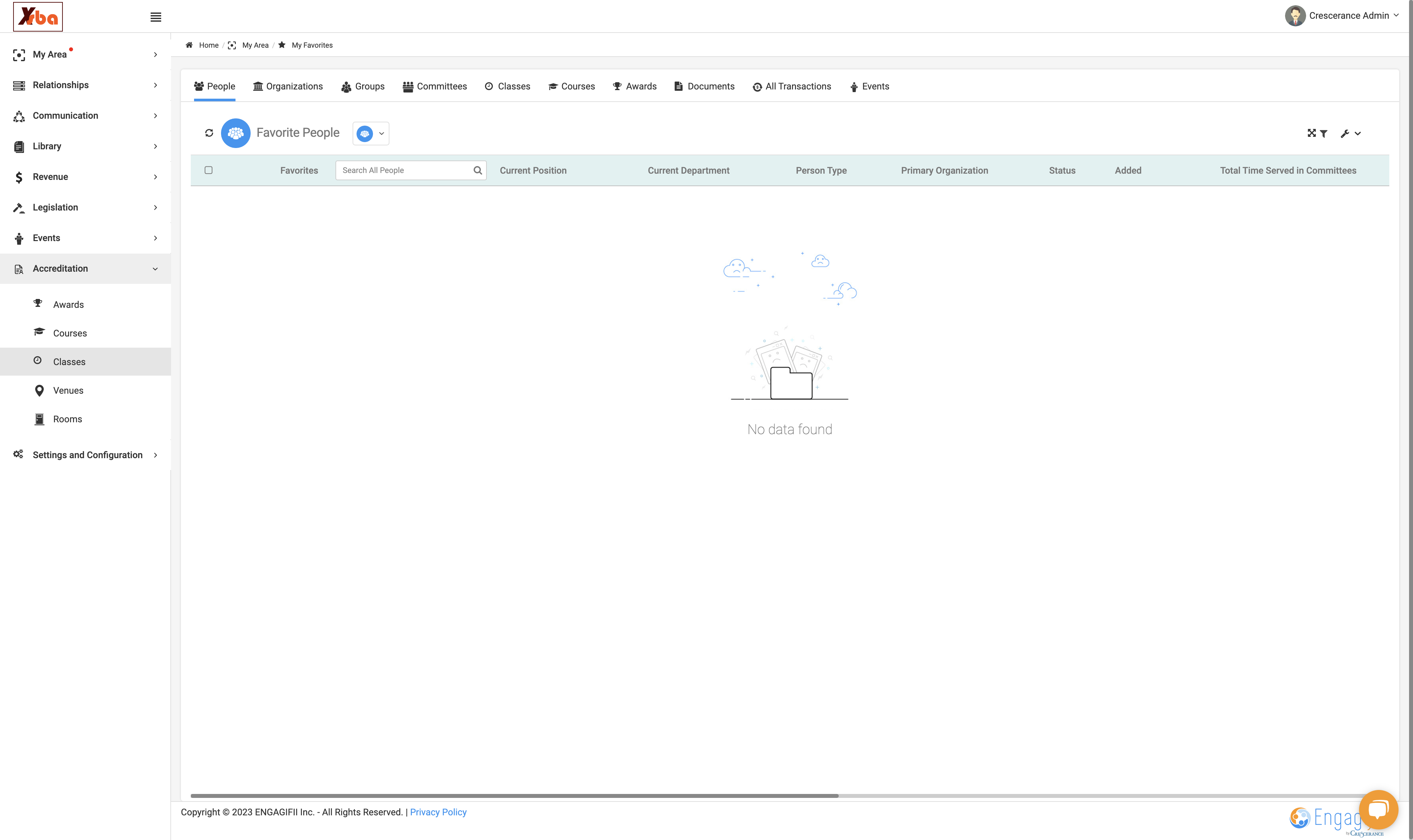This screenshot has width=1413, height=840.
Task: Switch to the Committees tab
Action: click(434, 86)
